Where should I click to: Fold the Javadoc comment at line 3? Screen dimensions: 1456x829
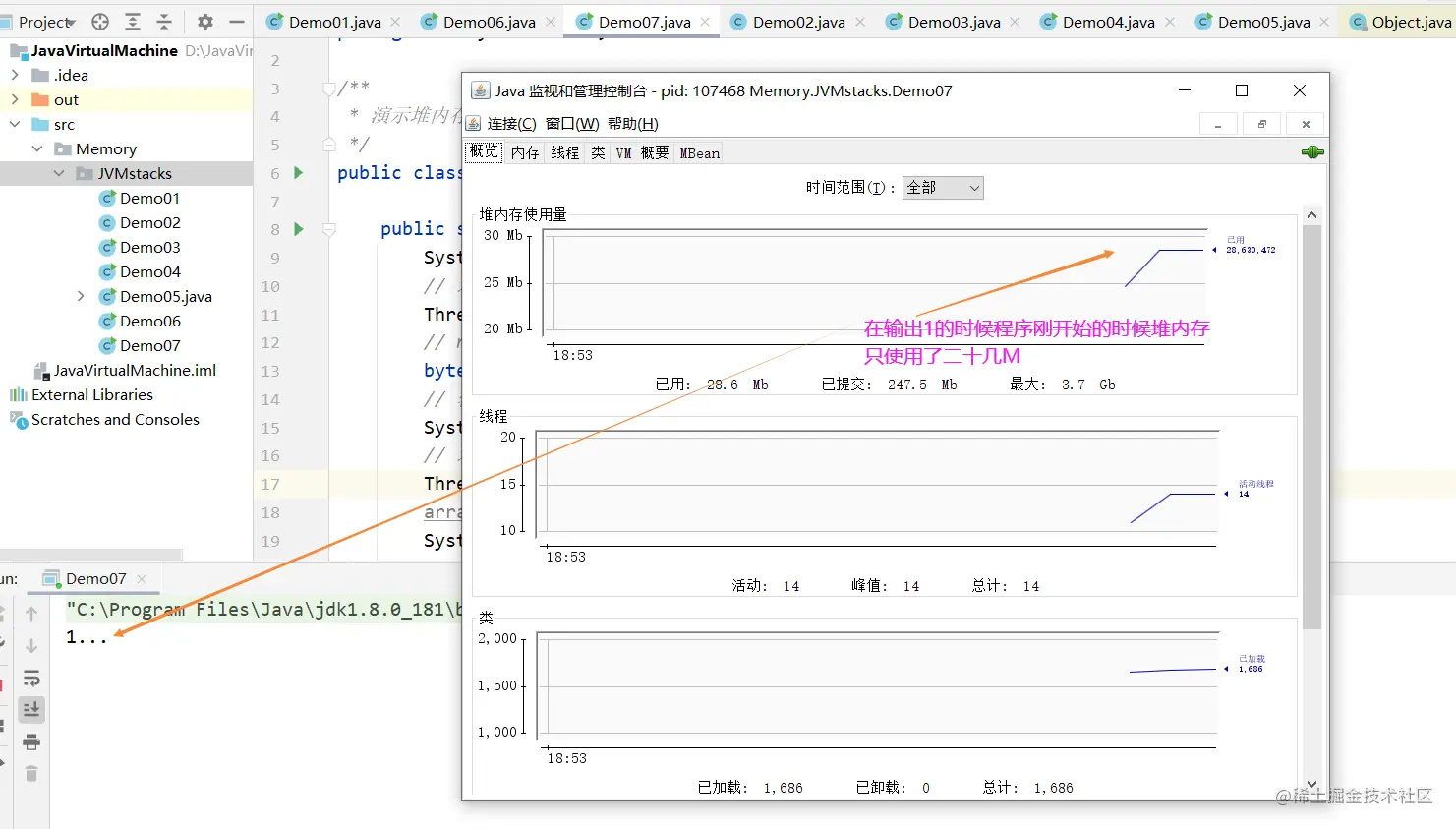tap(328, 89)
